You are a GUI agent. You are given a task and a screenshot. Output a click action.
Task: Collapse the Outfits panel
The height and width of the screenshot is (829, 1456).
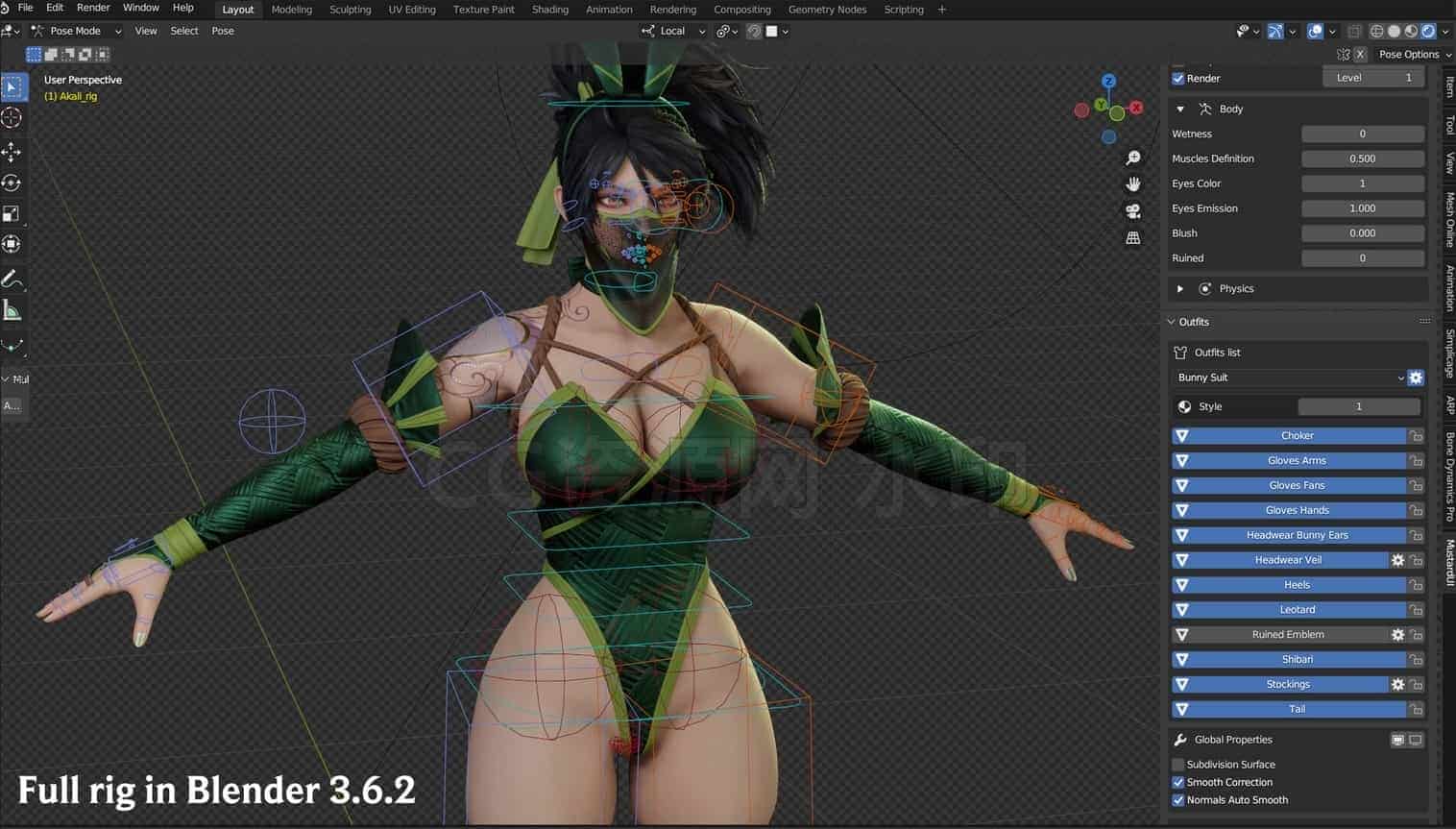click(1172, 322)
